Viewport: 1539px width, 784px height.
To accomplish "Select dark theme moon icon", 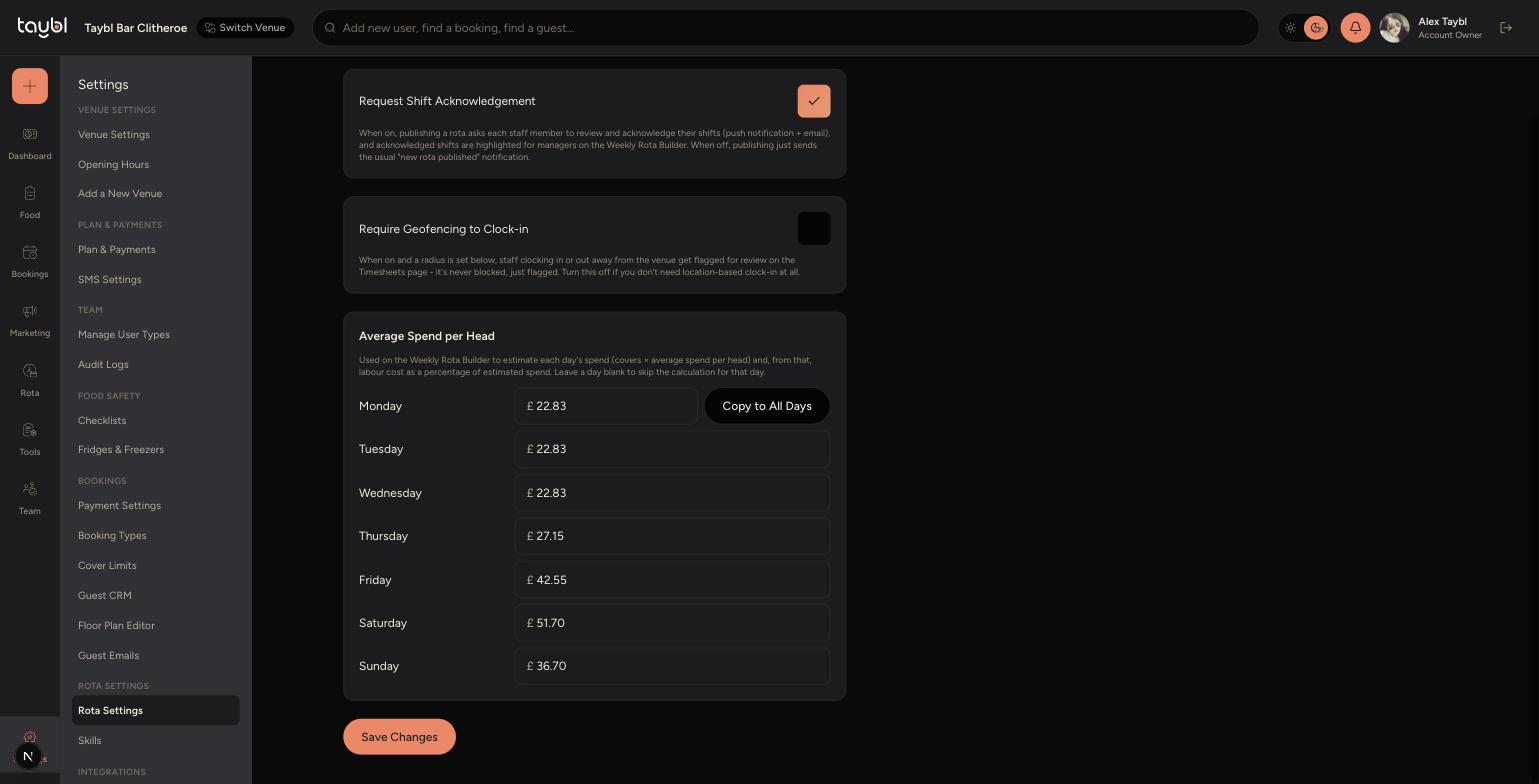I will pyautogui.click(x=1316, y=28).
